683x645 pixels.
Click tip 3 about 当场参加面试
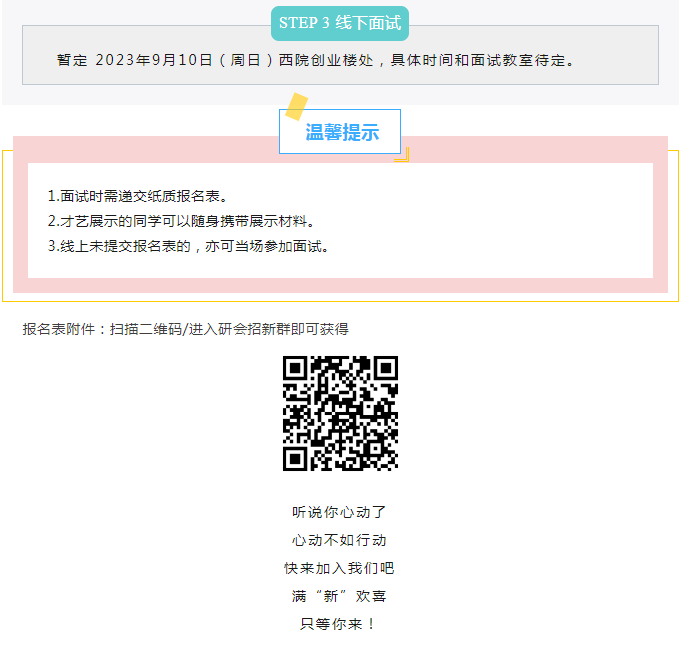188,246
